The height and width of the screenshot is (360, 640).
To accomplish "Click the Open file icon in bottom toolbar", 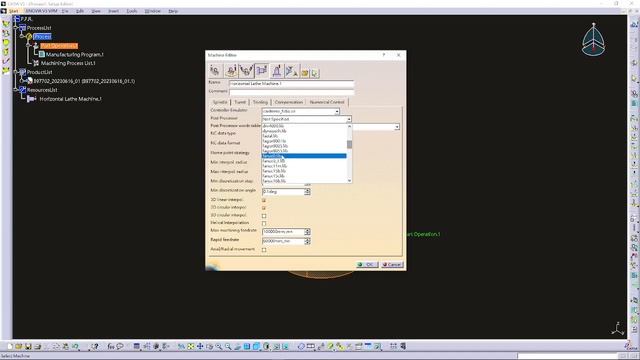I will click(19, 347).
